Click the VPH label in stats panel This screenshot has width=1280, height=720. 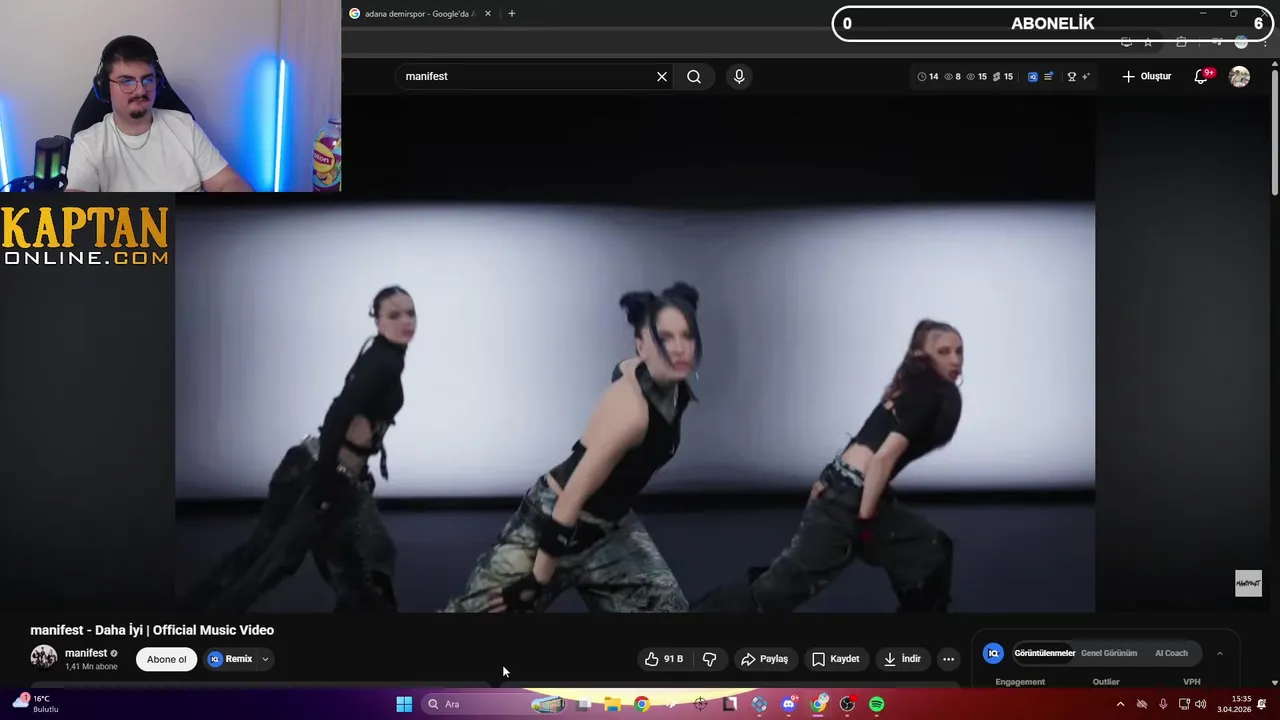[x=1191, y=682]
